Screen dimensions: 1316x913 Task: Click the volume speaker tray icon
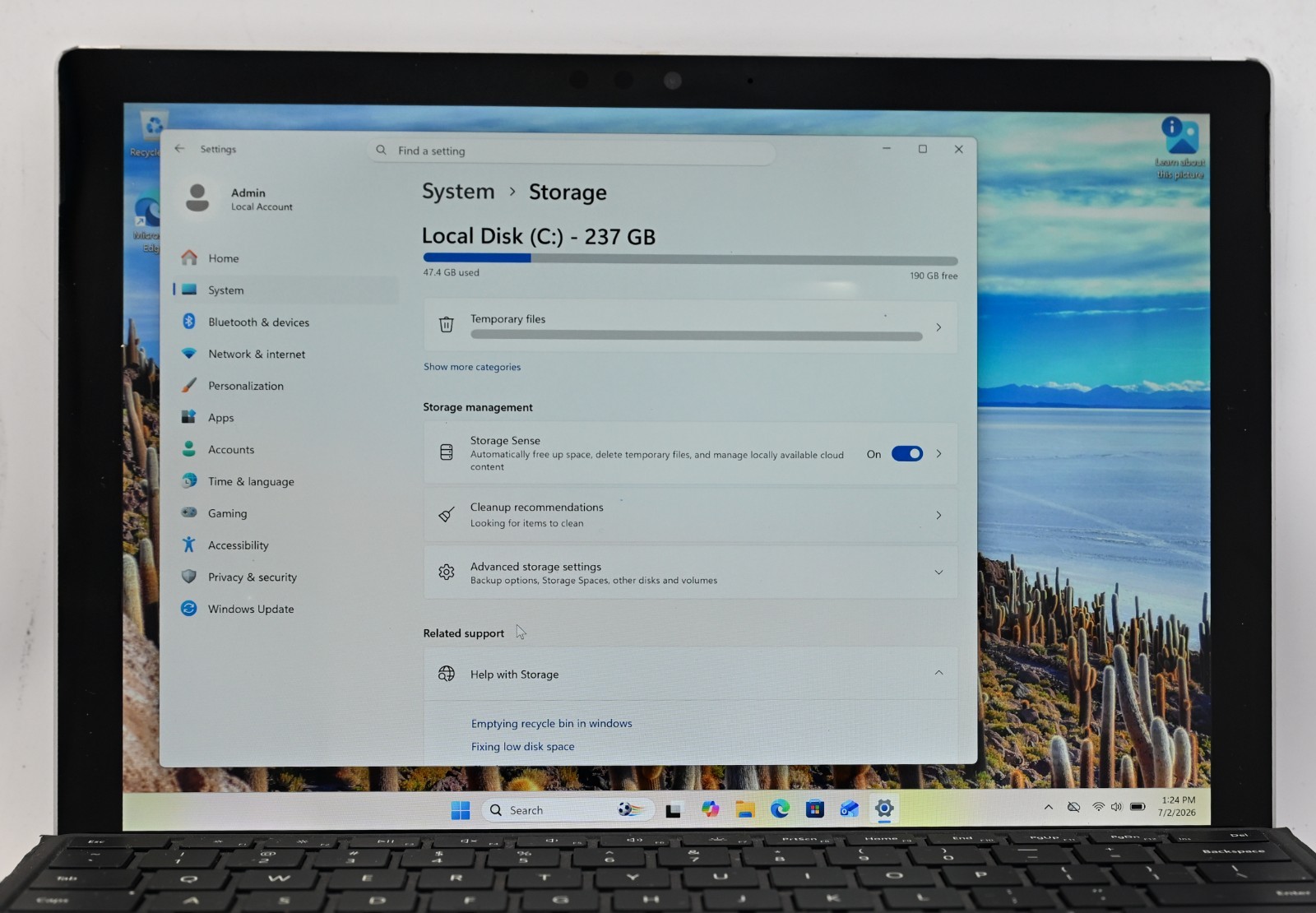pyautogui.click(x=1116, y=807)
